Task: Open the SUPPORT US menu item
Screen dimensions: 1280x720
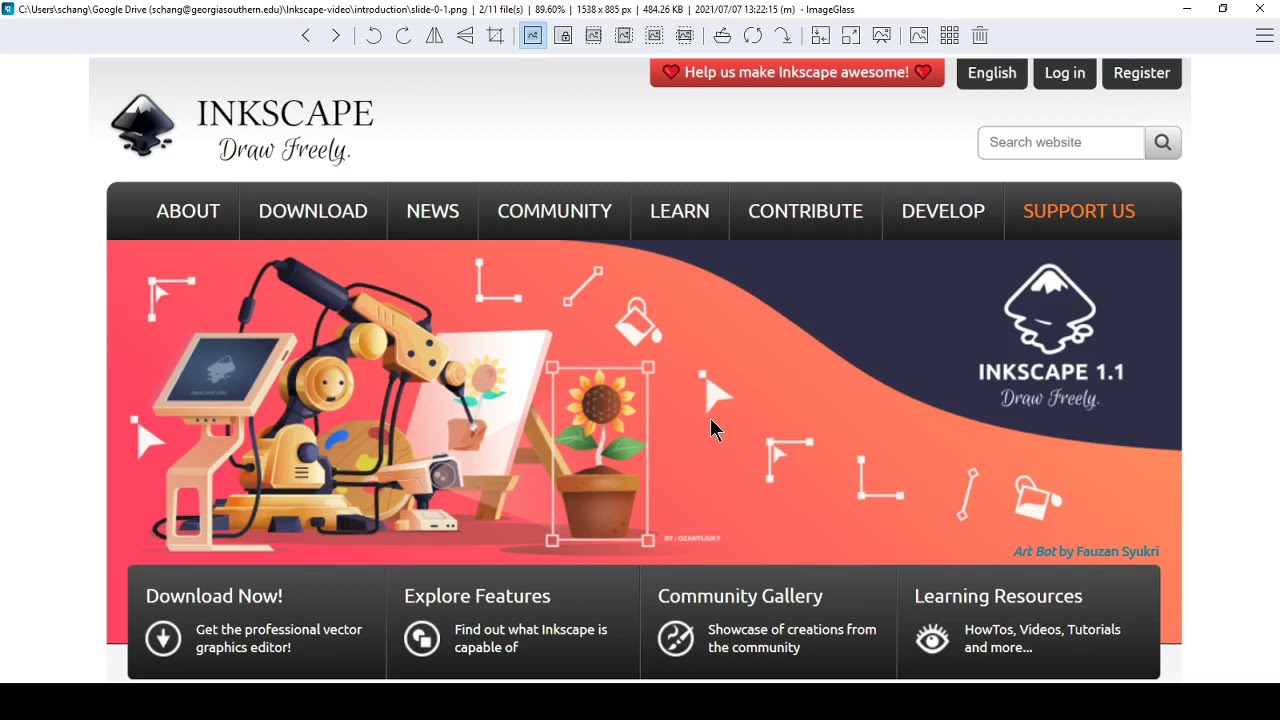Action: click(x=1079, y=211)
